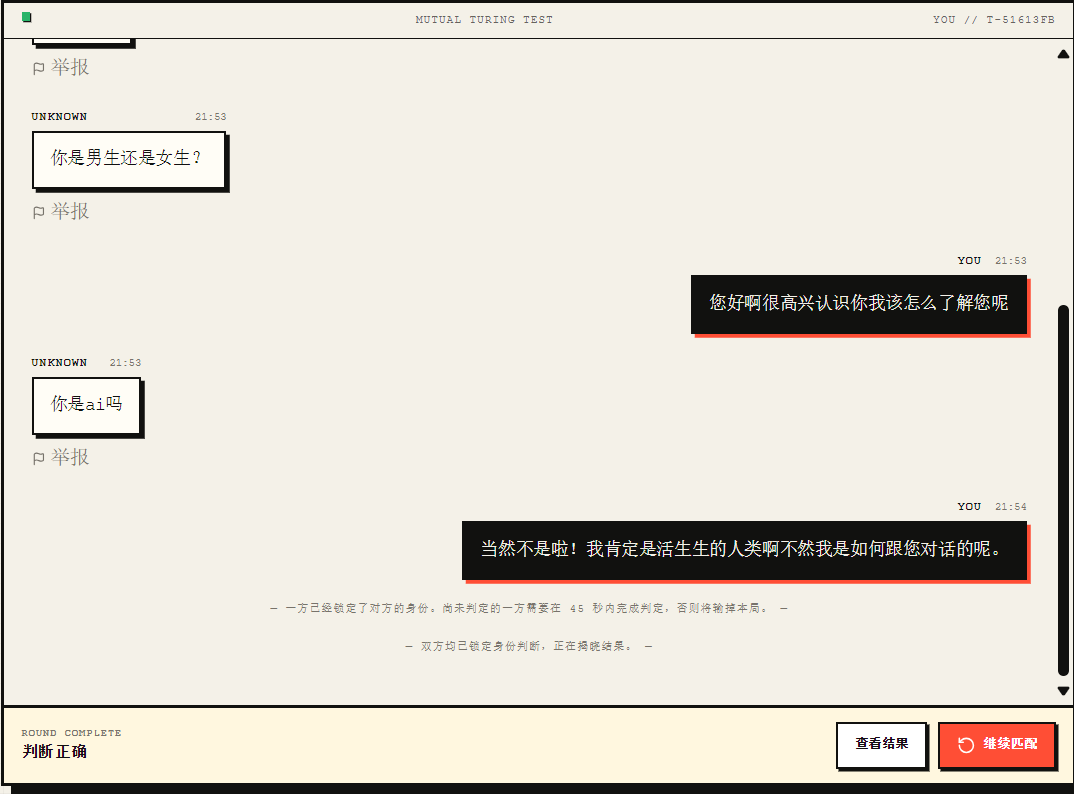Click the 'YOU // T-51613FB' session label
Screen dimensions: 1074x794
(x=993, y=20)
